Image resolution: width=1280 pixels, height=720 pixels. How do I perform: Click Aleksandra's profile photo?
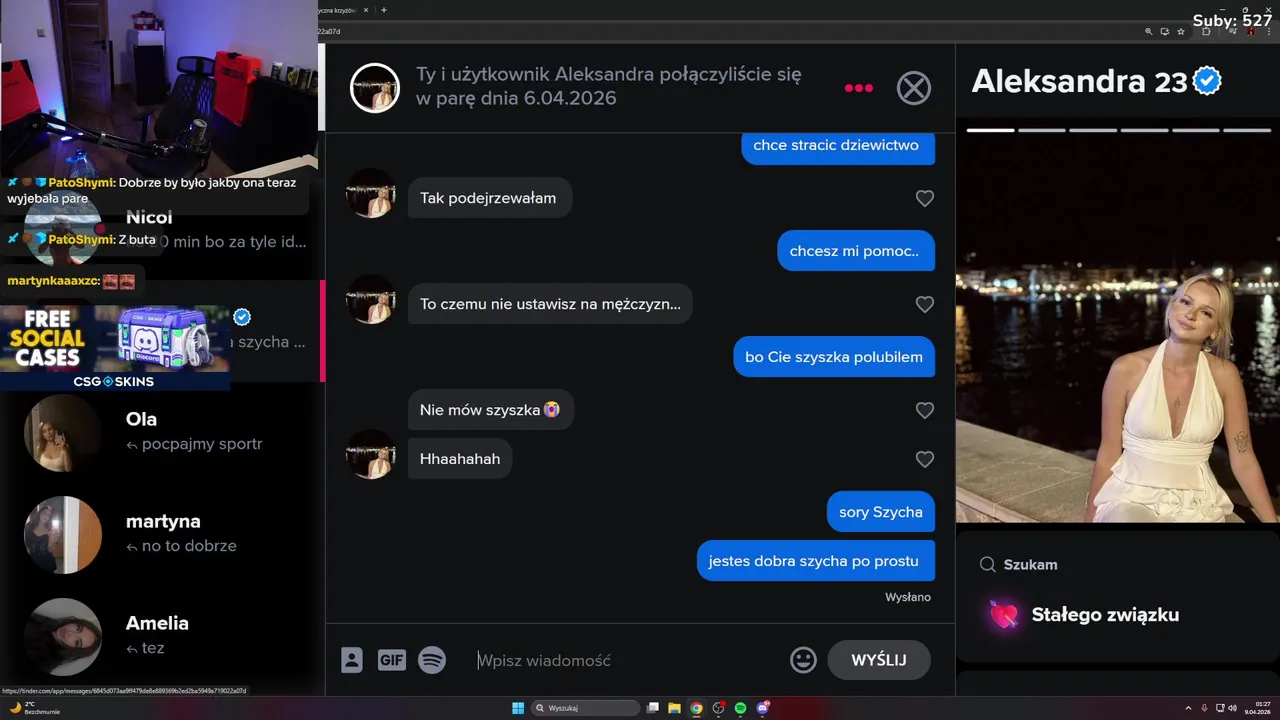(x=1118, y=330)
